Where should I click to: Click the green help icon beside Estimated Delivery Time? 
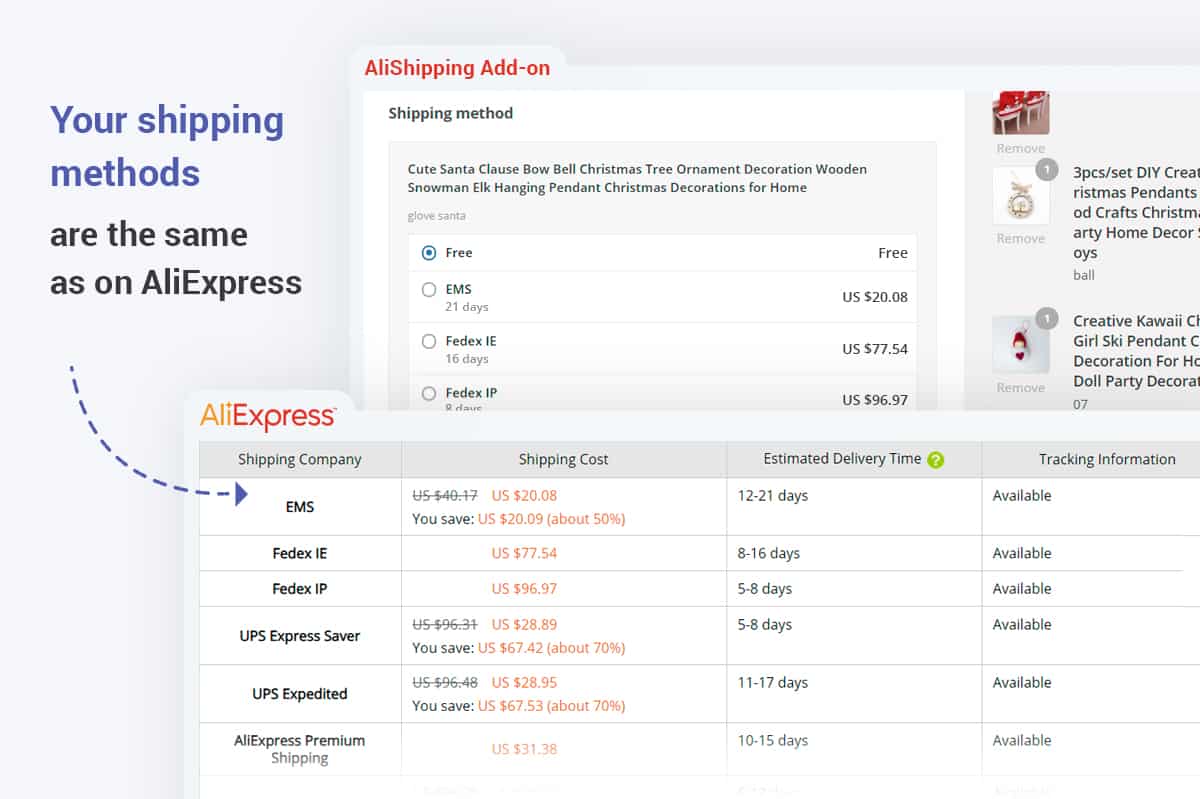pyautogui.click(x=935, y=460)
